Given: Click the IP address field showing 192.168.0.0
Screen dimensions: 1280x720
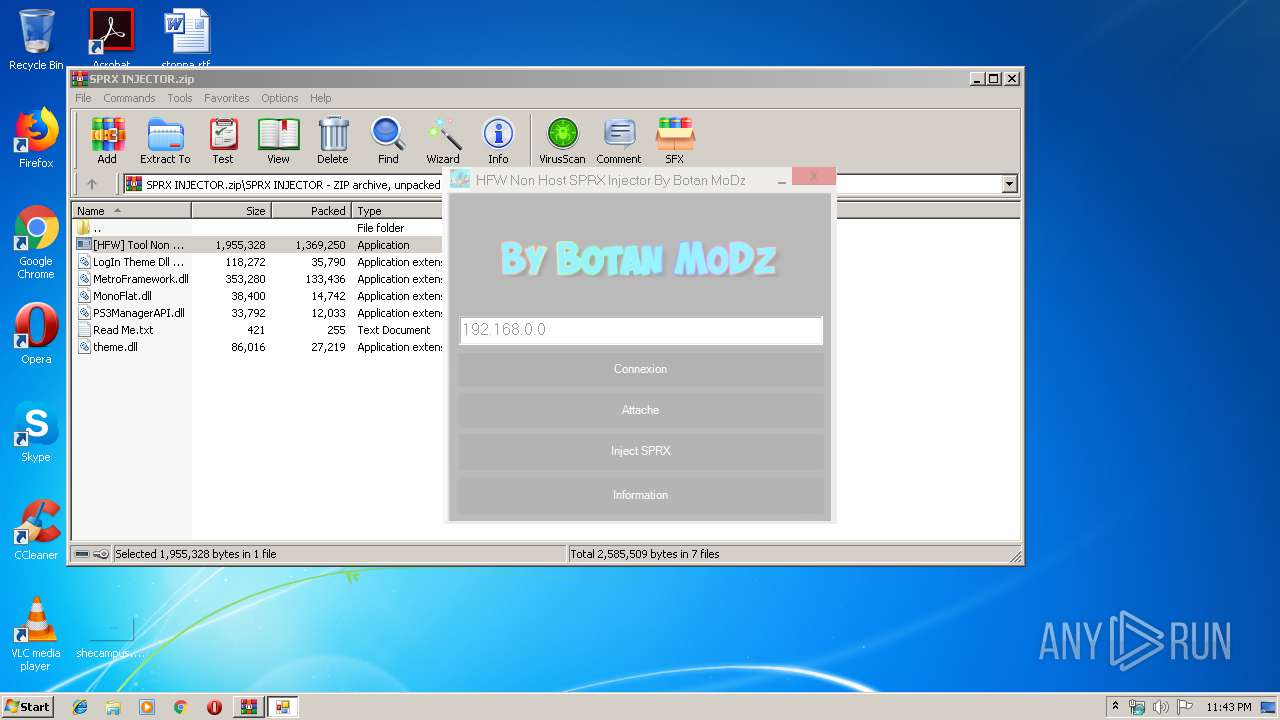Looking at the screenshot, I should click(x=641, y=330).
